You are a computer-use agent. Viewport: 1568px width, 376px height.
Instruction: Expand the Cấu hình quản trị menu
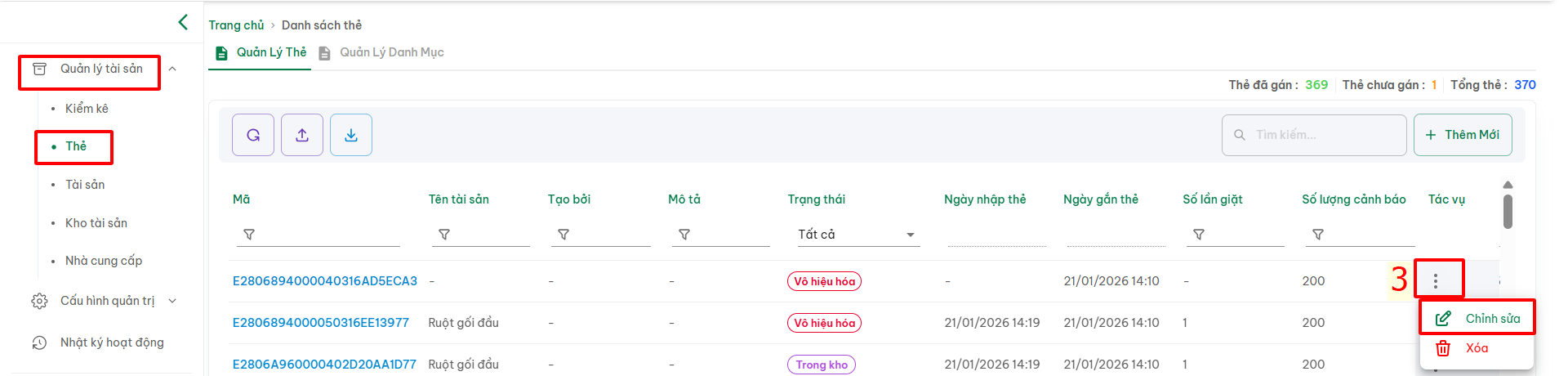point(172,301)
